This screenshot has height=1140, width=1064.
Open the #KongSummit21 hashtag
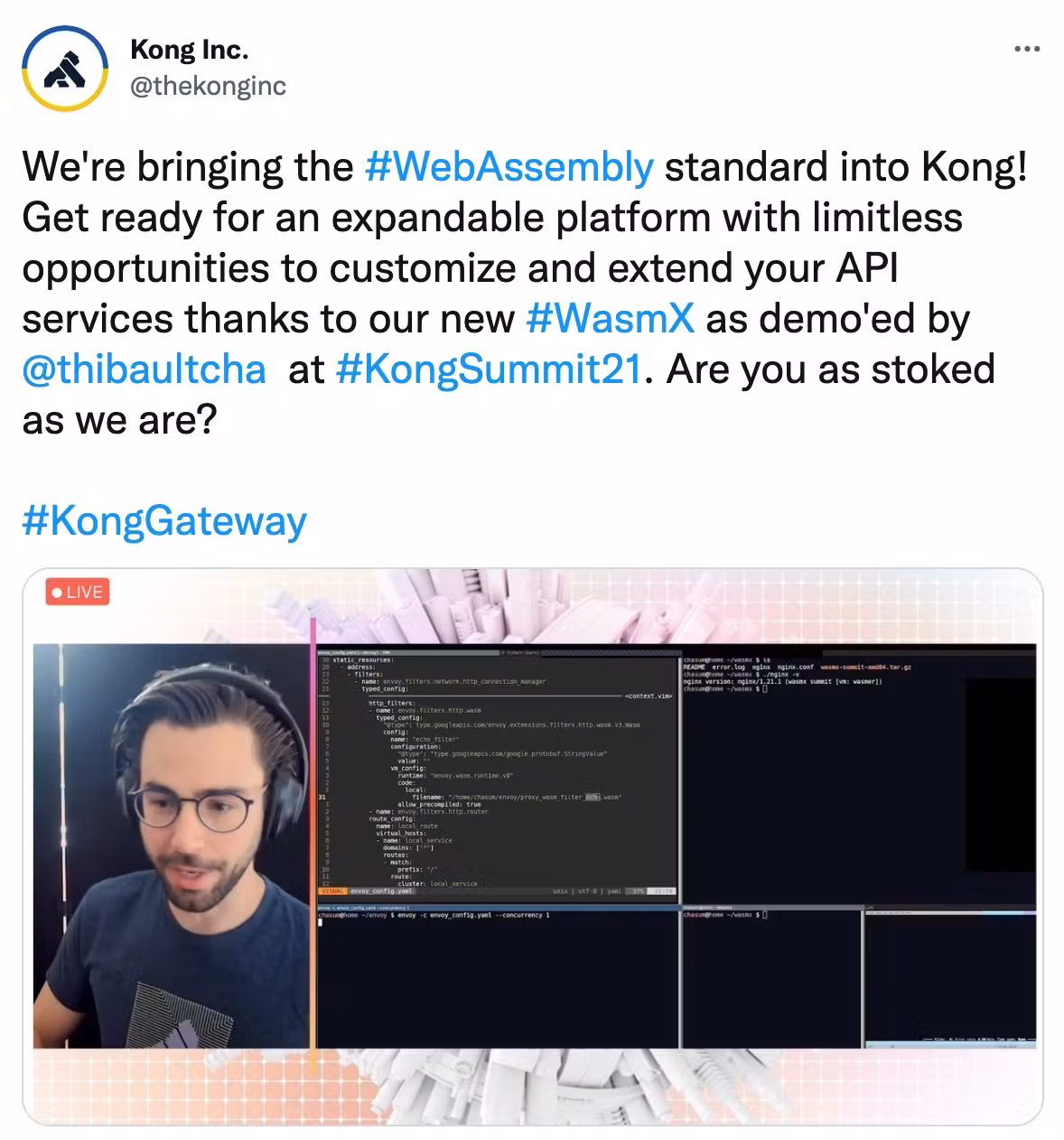pyautogui.click(x=488, y=369)
